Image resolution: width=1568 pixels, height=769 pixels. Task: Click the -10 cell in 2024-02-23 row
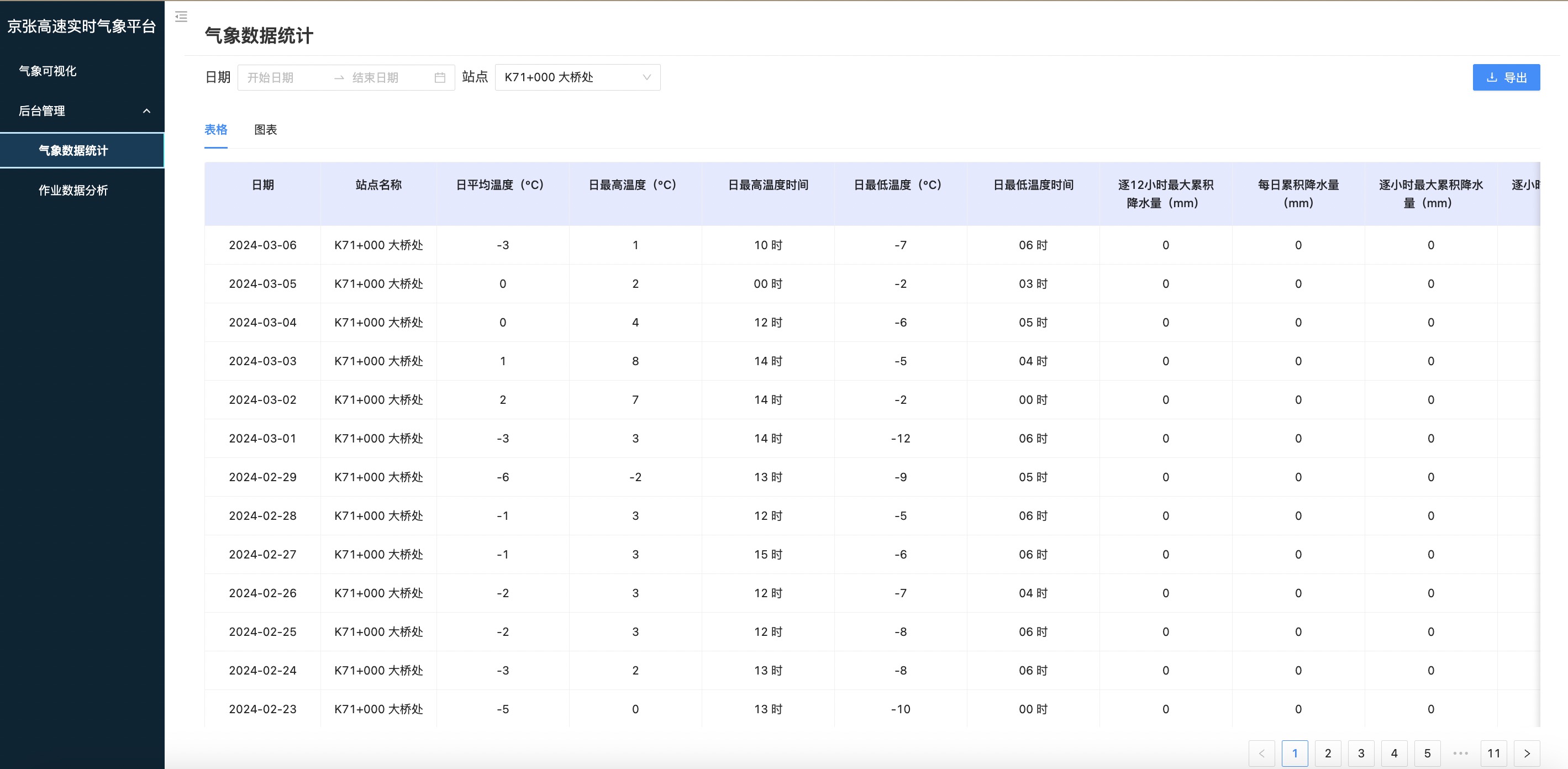click(901, 709)
